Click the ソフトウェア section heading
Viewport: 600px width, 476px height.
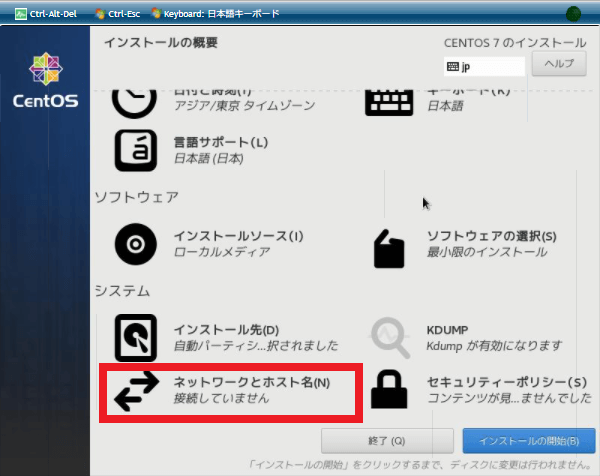coord(137,197)
